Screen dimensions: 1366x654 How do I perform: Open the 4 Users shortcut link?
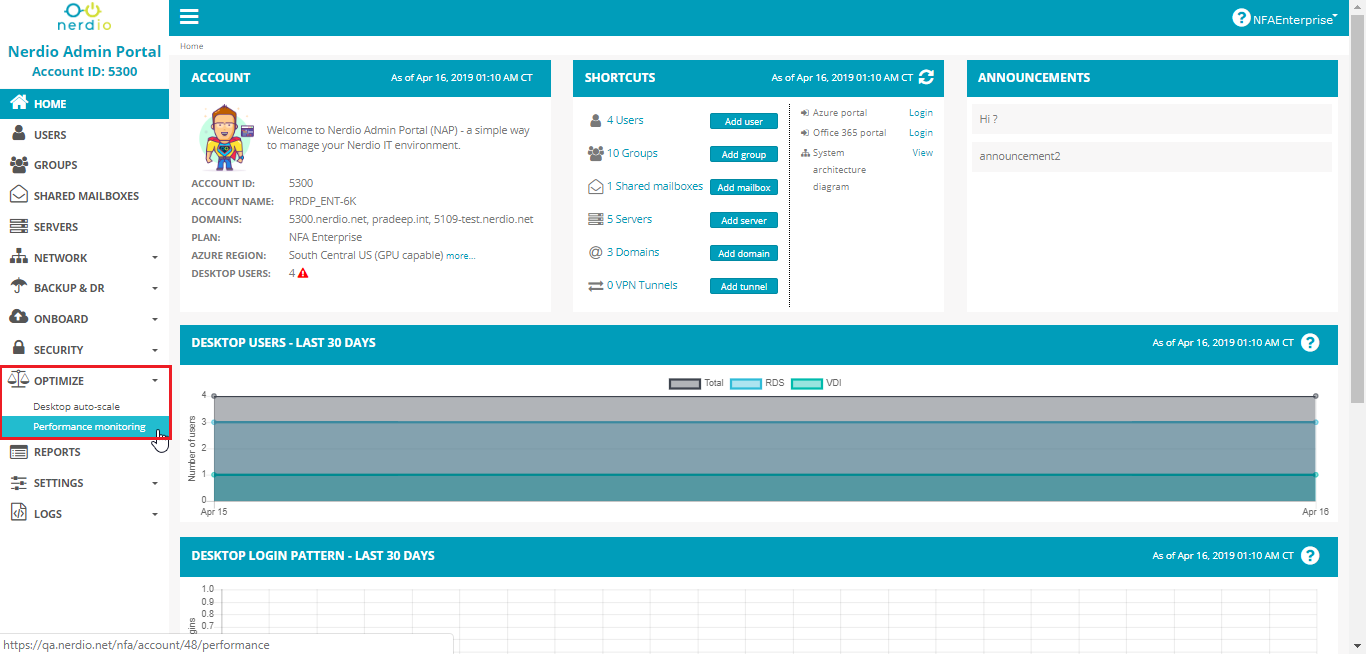[x=625, y=120]
